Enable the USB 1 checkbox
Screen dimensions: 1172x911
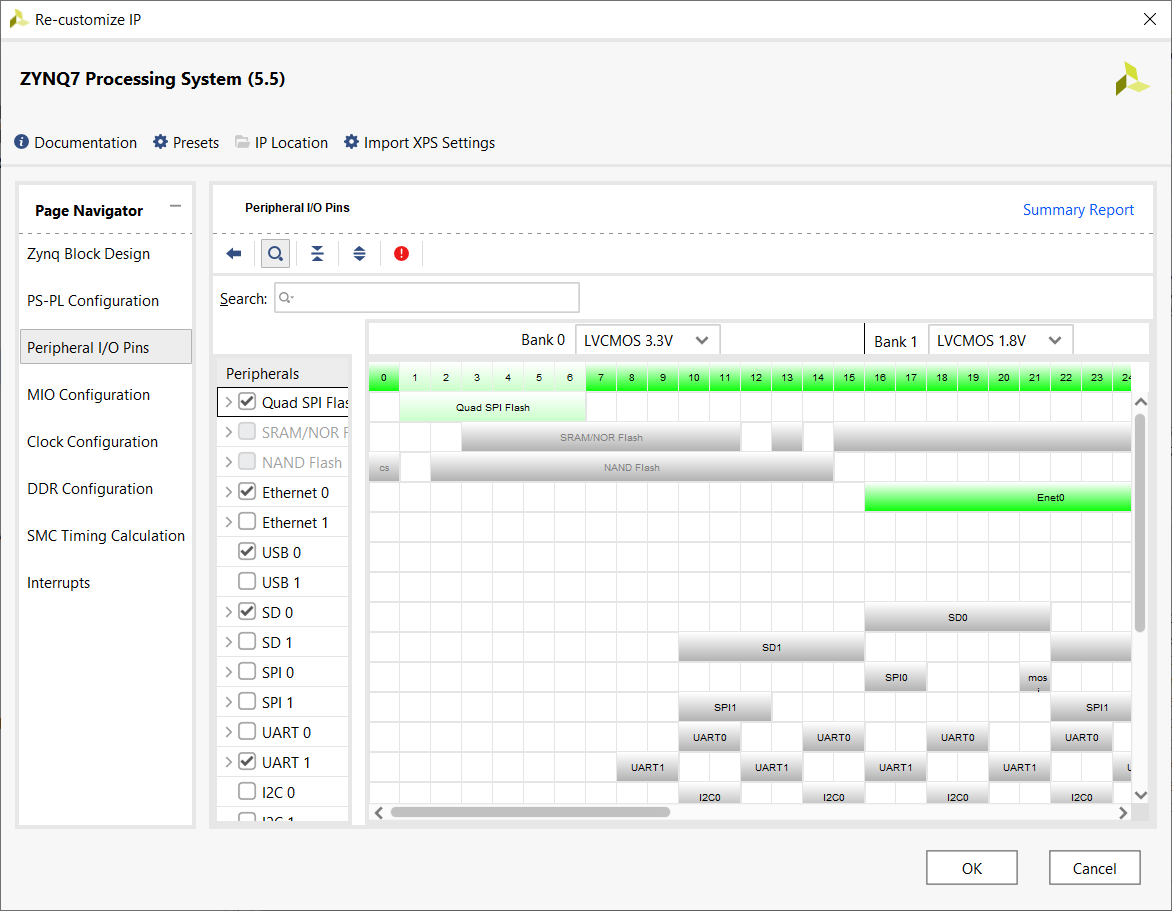click(247, 581)
